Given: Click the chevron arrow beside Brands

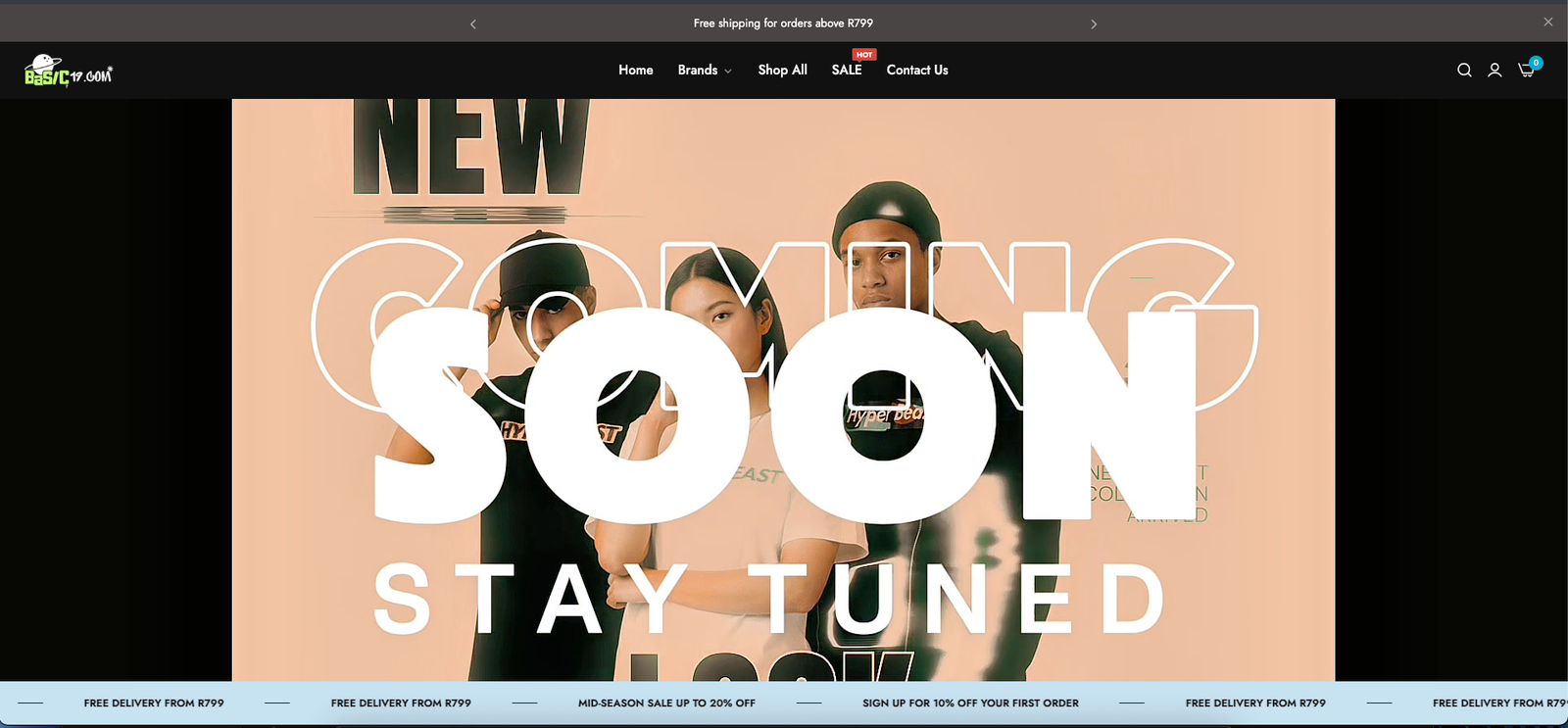Looking at the screenshot, I should pos(728,72).
